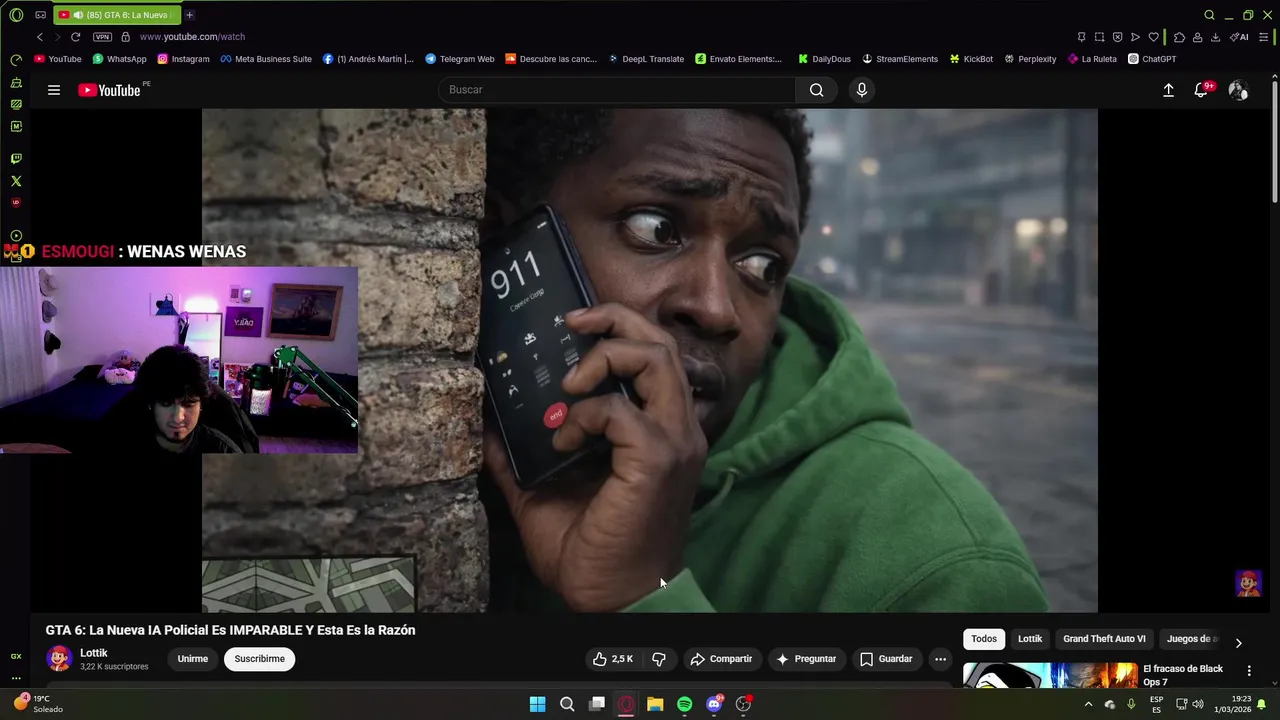1280x720 pixels.
Task: Click the YouTube search magnifier button
Action: click(817, 90)
